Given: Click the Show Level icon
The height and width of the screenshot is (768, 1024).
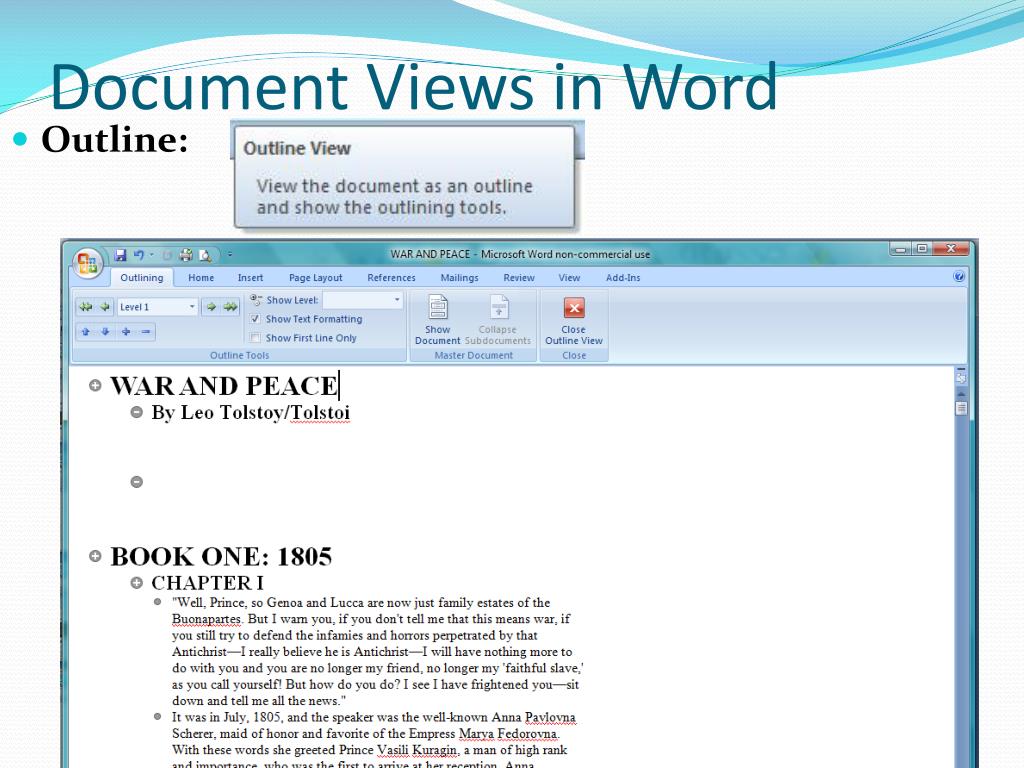Looking at the screenshot, I should click(256, 300).
